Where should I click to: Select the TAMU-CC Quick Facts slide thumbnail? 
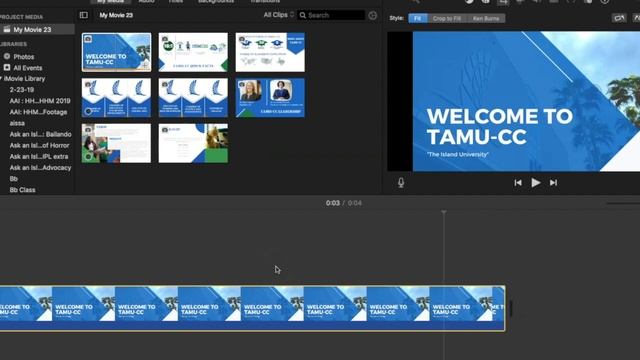(193, 52)
